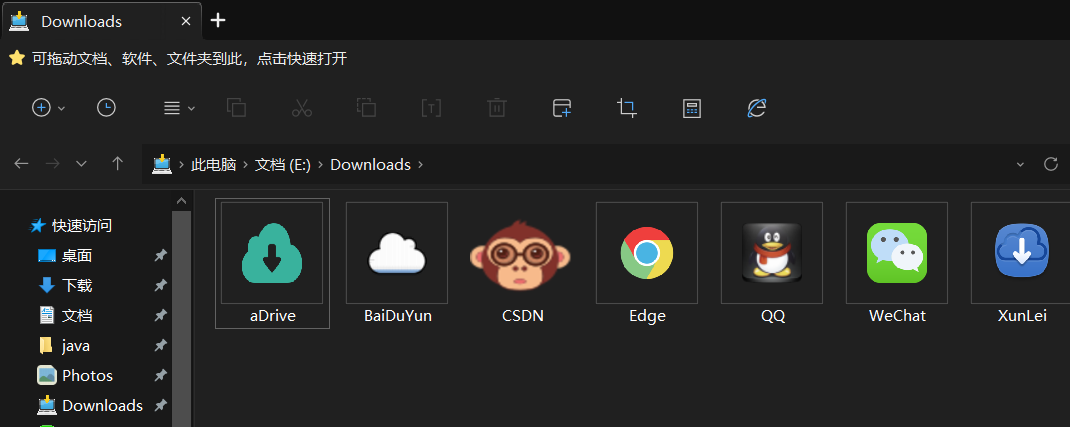This screenshot has width=1070, height=427.
Task: Open 桌面 in quick access
Action: click(x=77, y=256)
